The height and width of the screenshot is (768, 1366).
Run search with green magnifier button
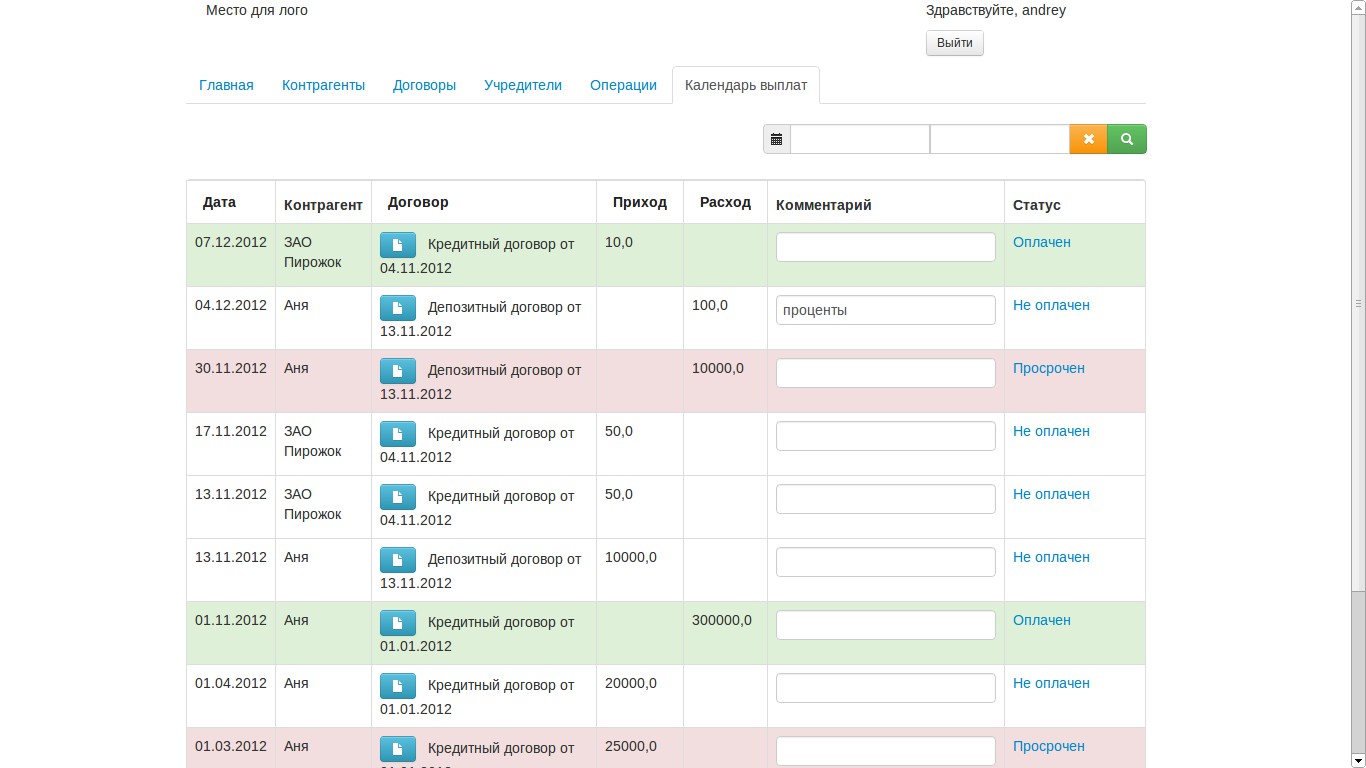click(x=1127, y=139)
